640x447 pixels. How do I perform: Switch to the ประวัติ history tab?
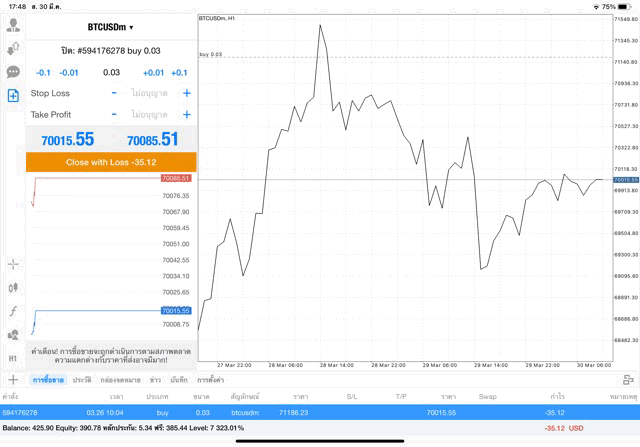tap(81, 380)
